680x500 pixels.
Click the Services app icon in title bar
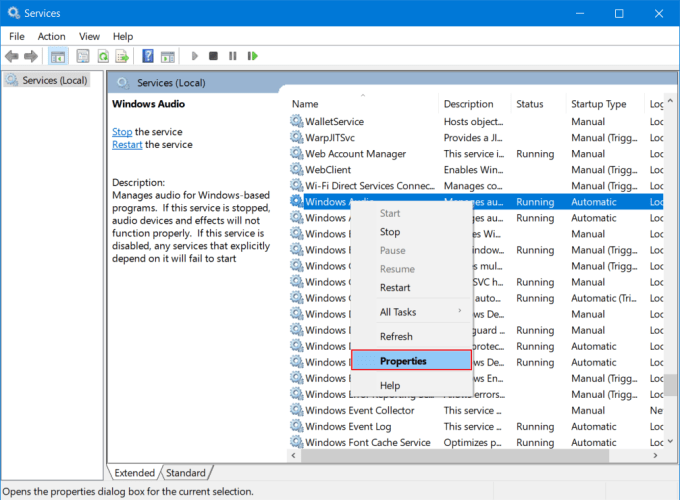[13, 13]
